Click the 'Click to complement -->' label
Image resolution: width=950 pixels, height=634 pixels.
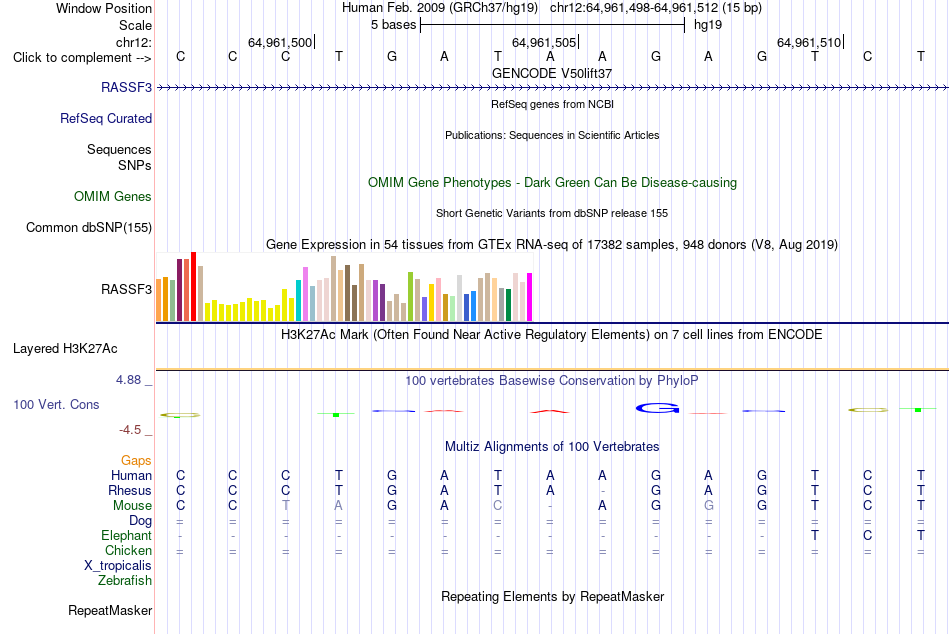[x=82, y=58]
